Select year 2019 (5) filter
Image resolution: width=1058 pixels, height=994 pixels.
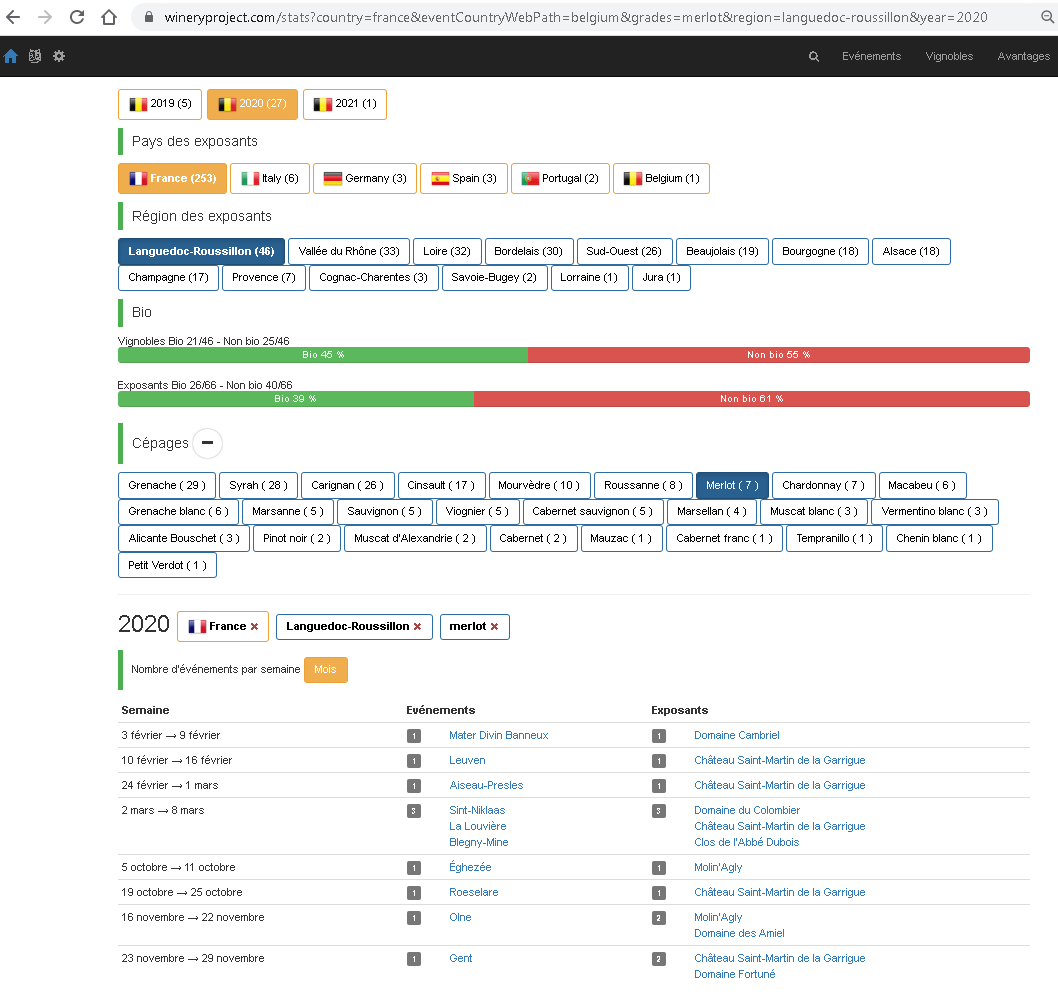[161, 104]
